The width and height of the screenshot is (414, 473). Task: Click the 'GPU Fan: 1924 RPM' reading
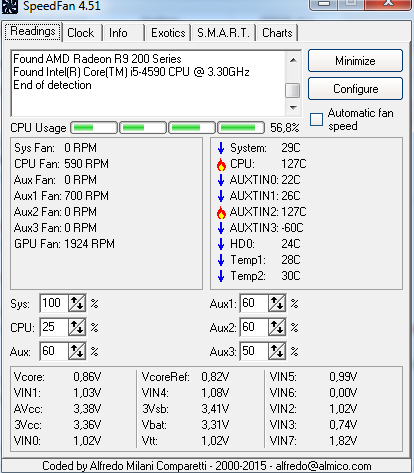[64, 244]
